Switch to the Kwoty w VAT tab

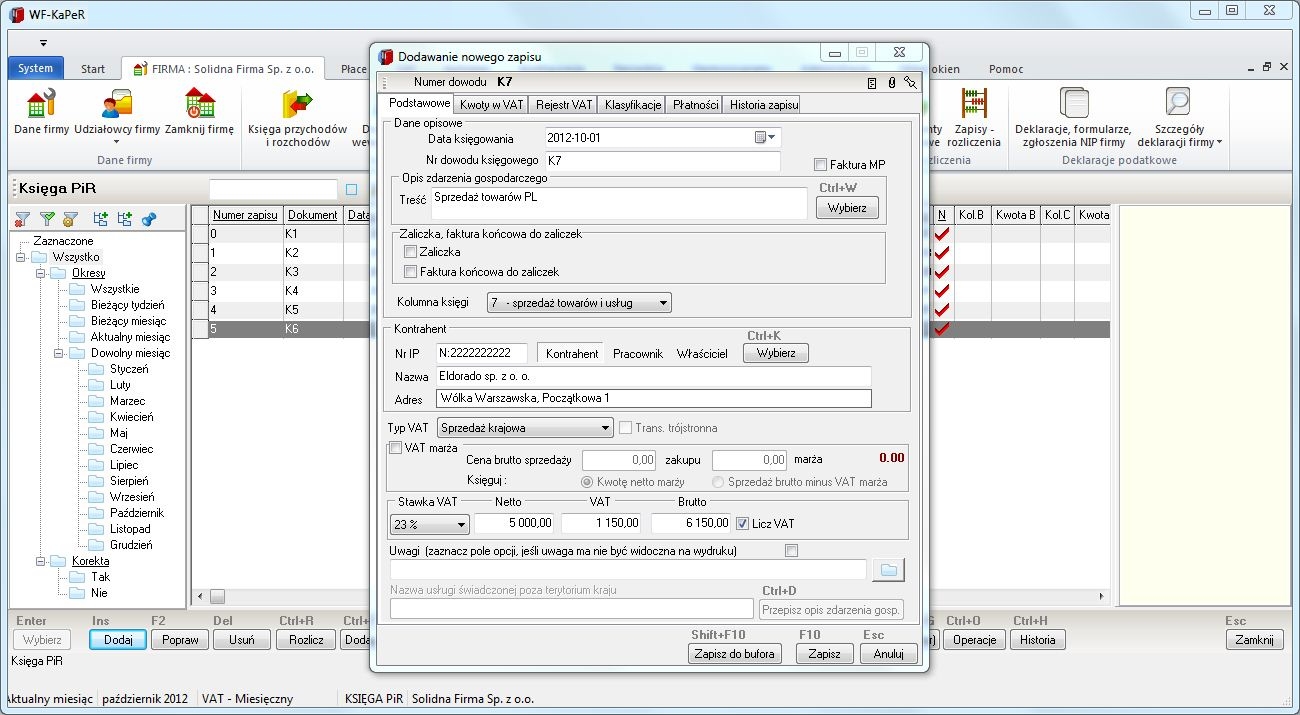(x=492, y=105)
